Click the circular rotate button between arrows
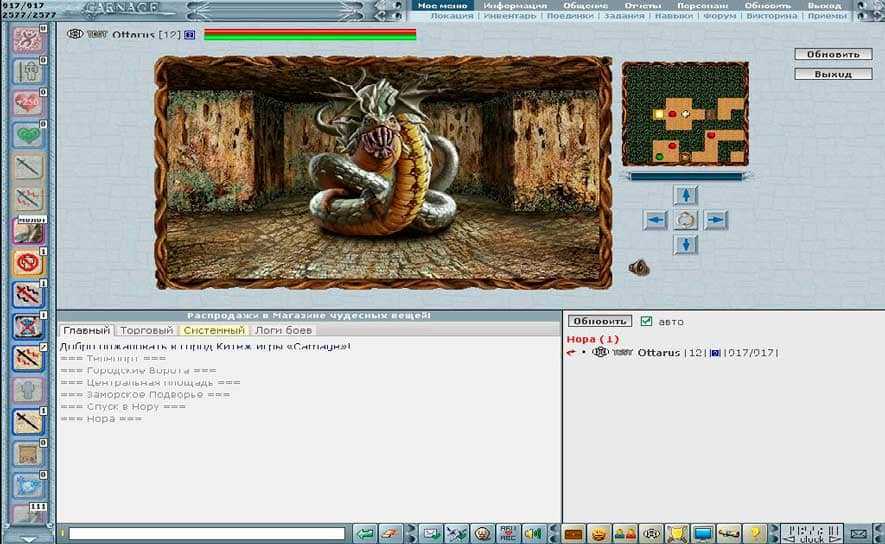 [685, 220]
